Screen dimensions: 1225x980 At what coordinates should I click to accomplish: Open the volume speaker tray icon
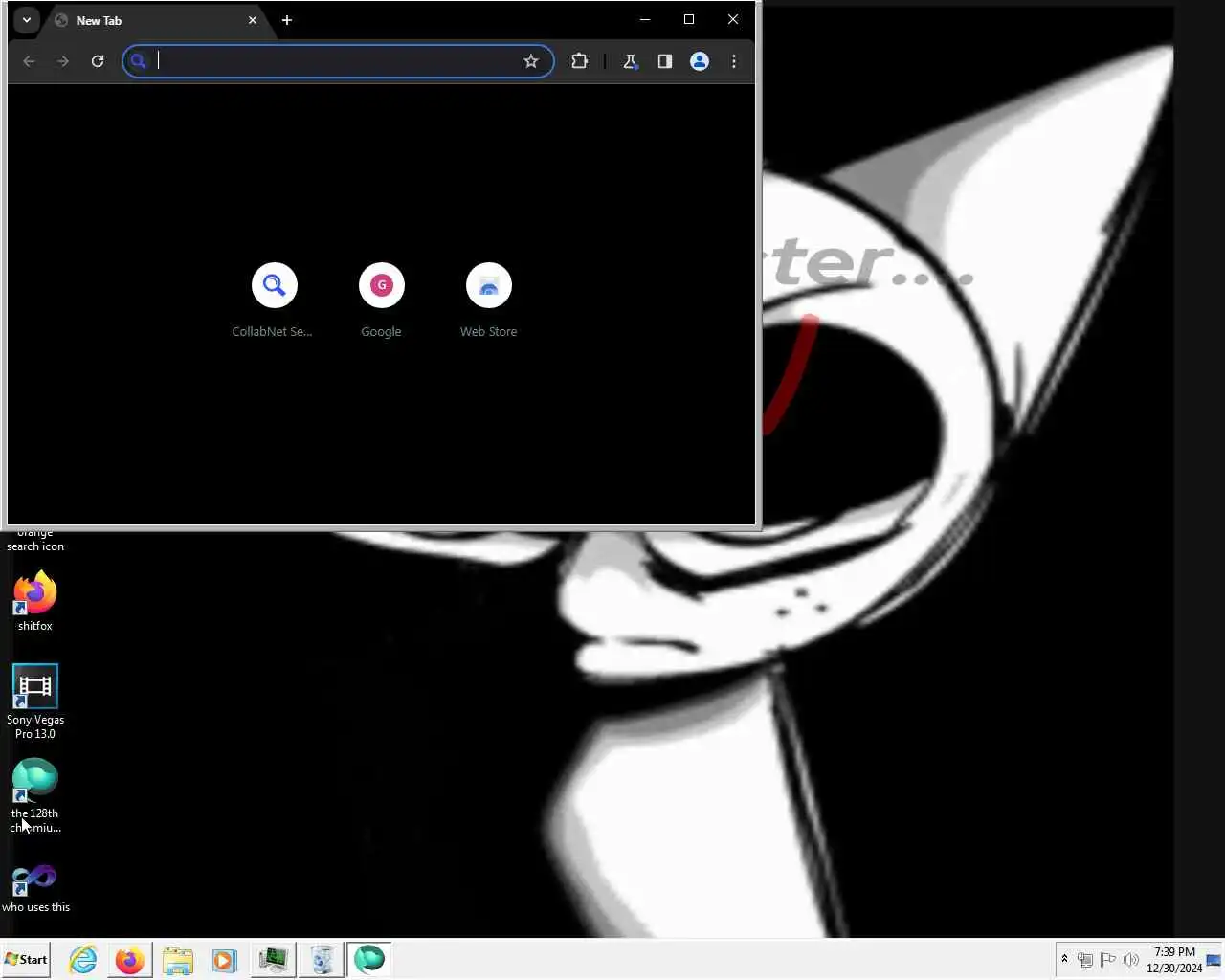coord(1130,960)
